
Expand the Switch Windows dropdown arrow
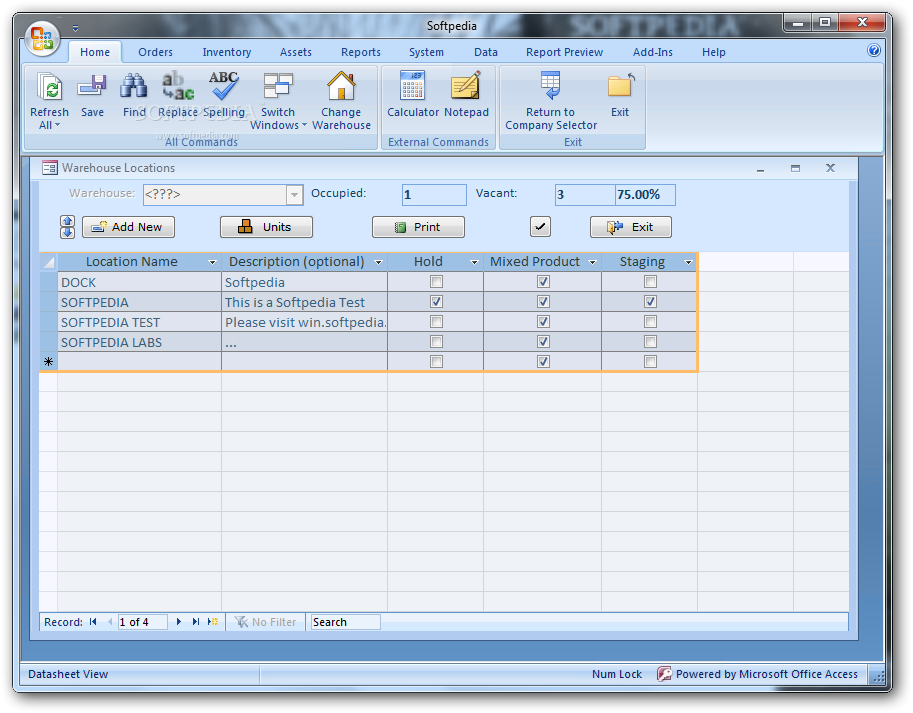(304, 125)
